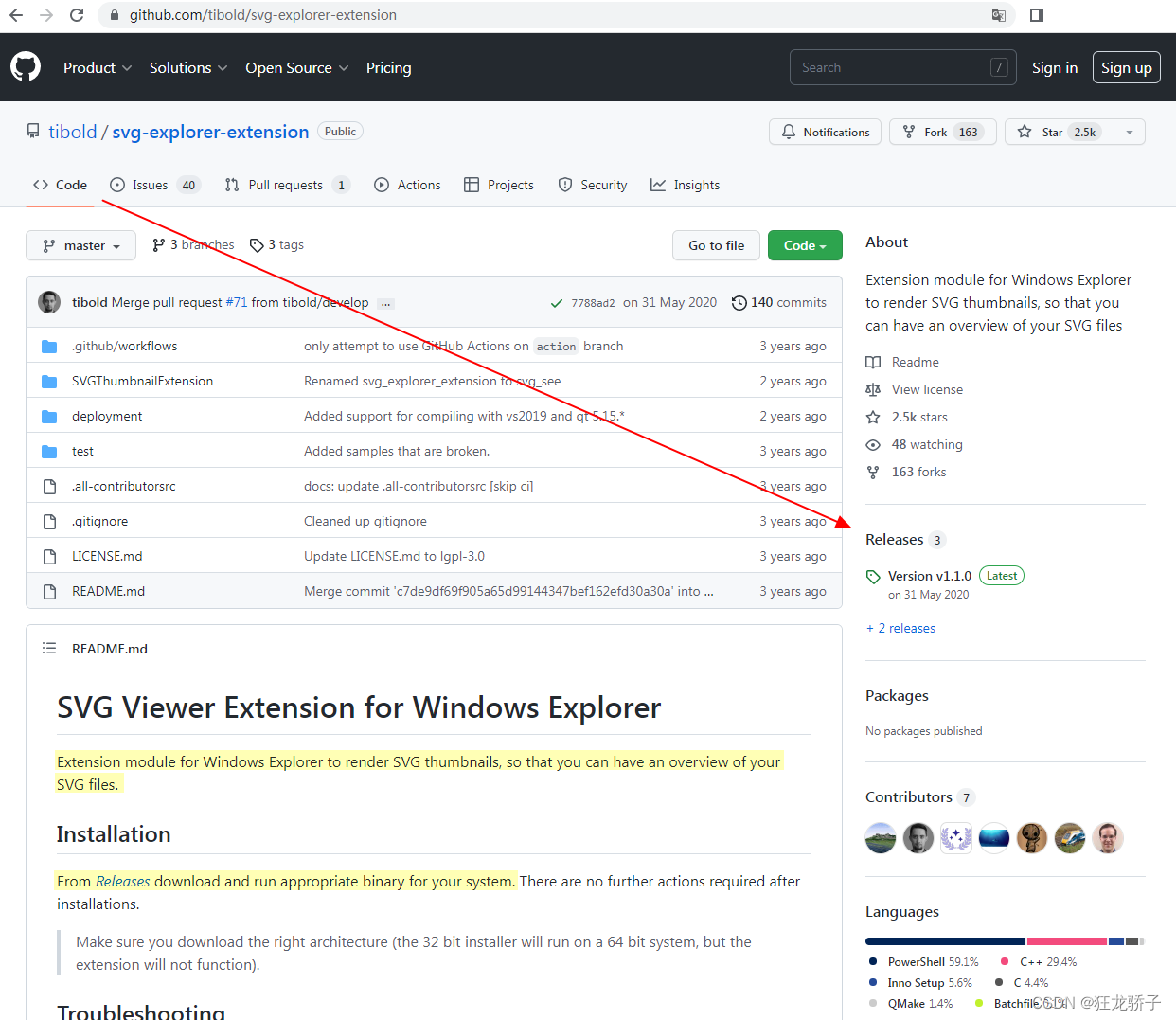This screenshot has width=1176, height=1020.
Task: Switch to the Pull requests tab
Action: pos(287,185)
